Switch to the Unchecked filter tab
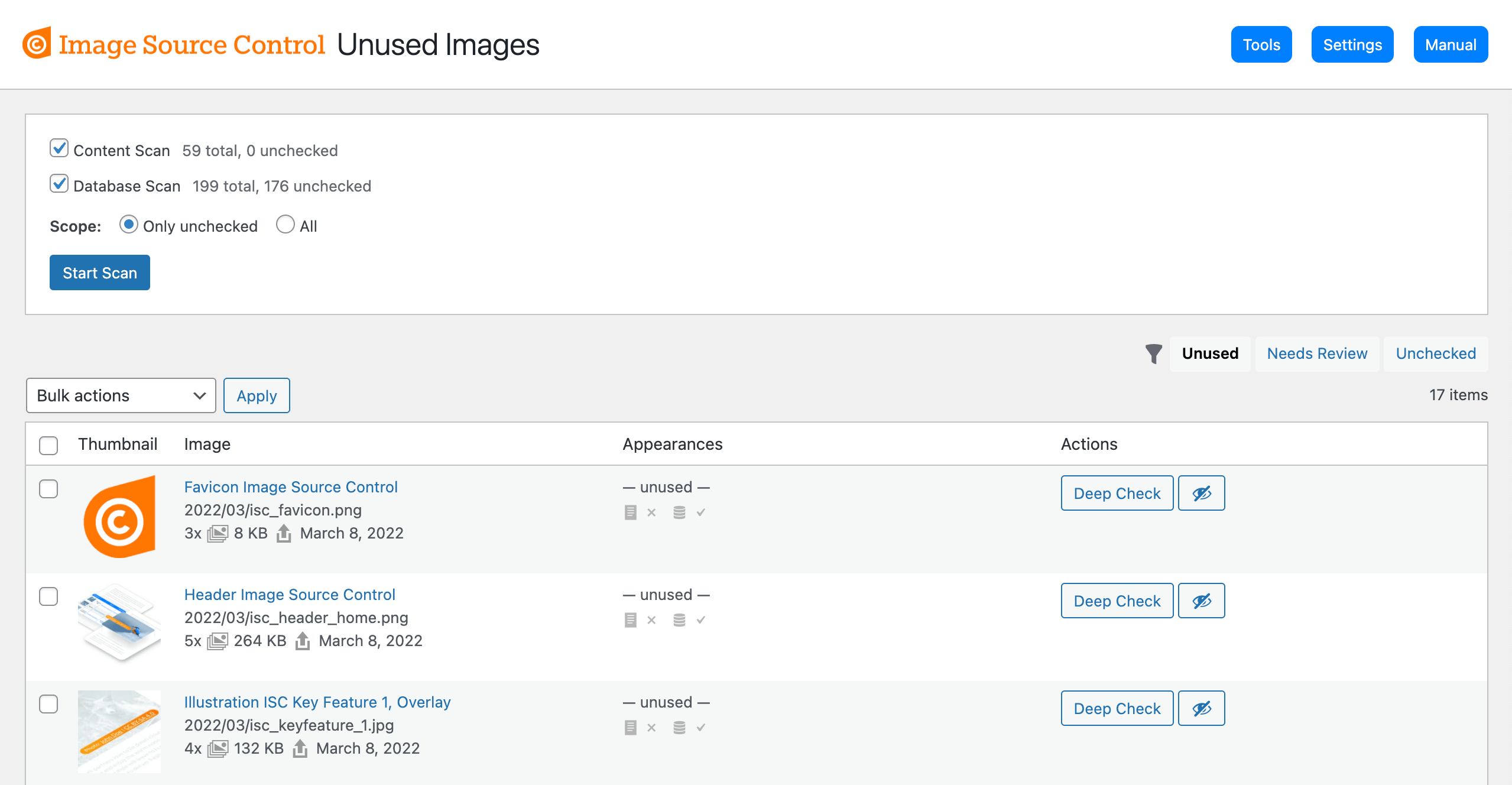Screen dimensions: 1512x785 (x=1436, y=353)
